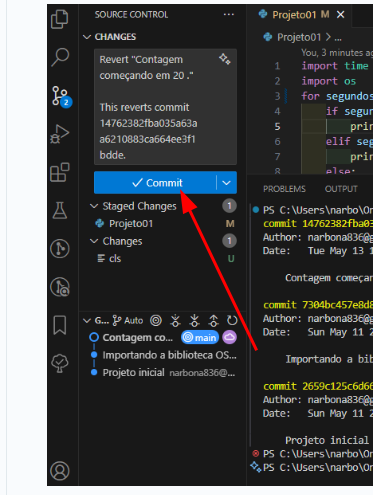Select commit 'Contagem co...' in Graph

coord(138,338)
